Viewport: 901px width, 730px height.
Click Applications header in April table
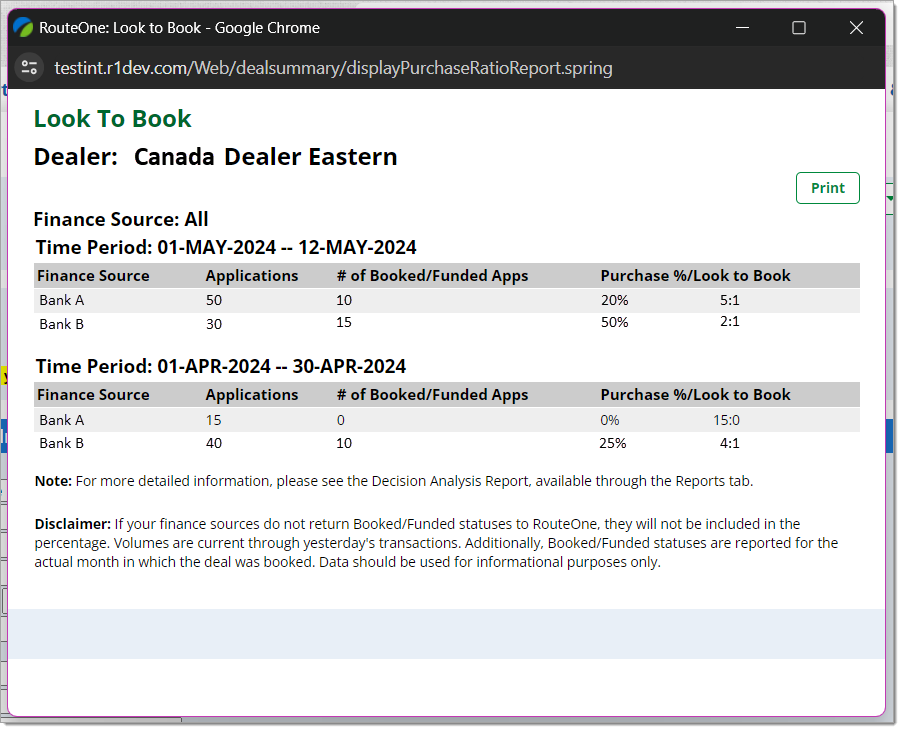pos(252,395)
